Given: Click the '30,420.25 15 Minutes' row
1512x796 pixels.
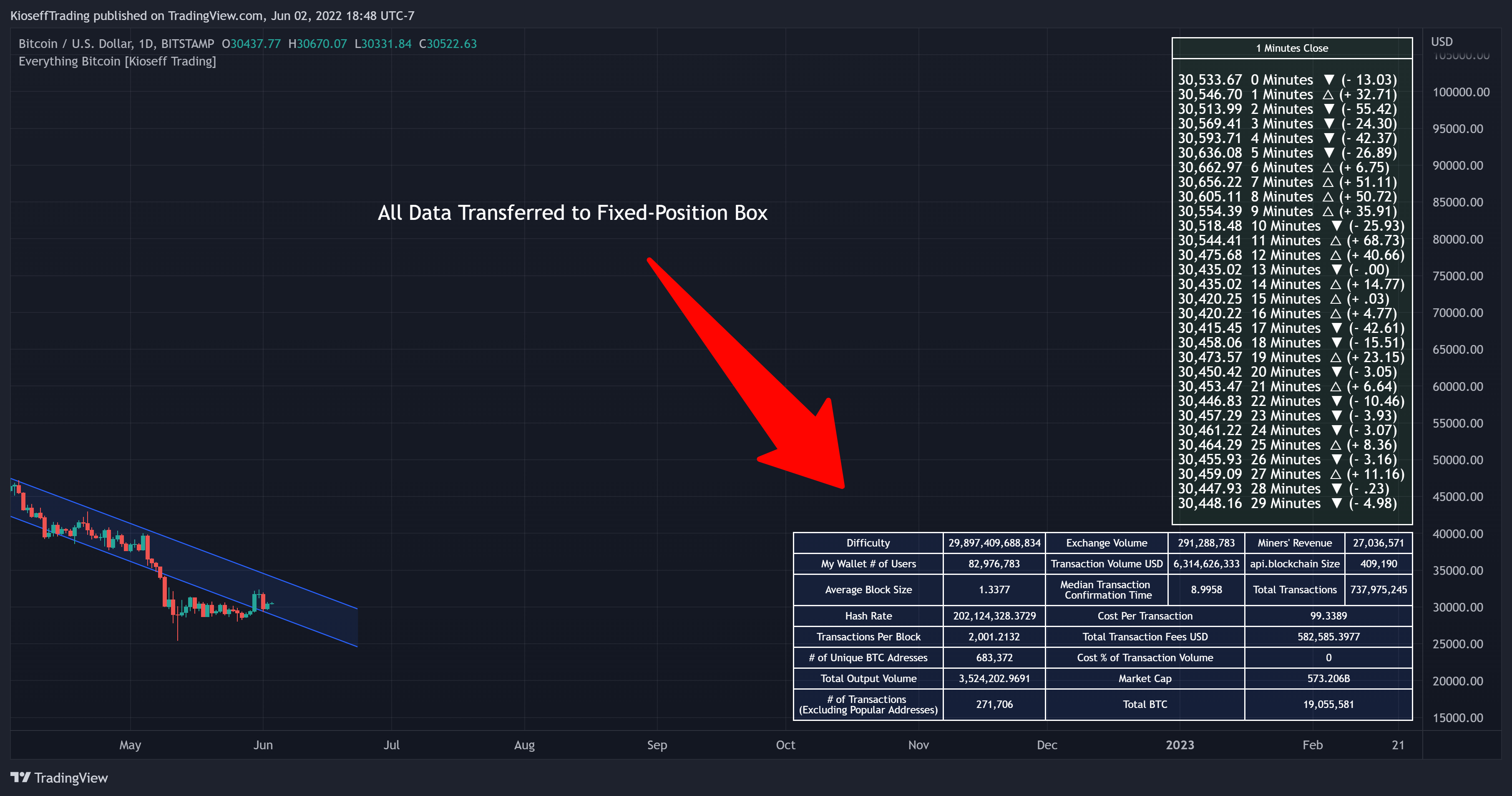Looking at the screenshot, I should point(1283,299).
